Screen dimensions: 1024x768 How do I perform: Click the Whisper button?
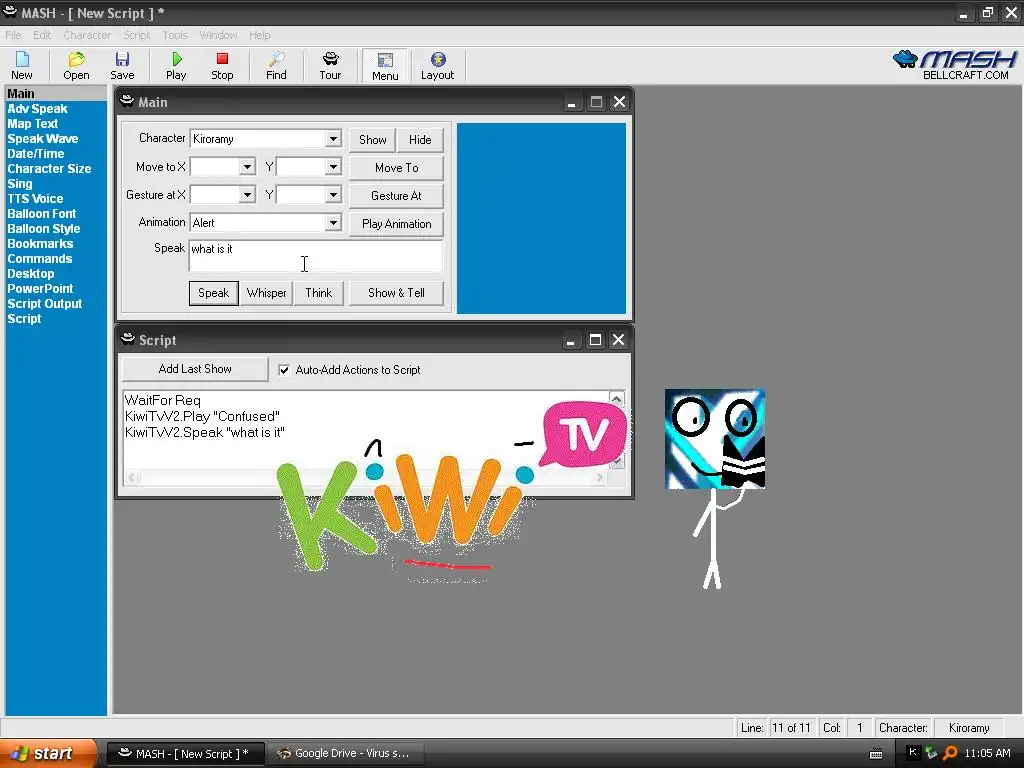point(266,293)
